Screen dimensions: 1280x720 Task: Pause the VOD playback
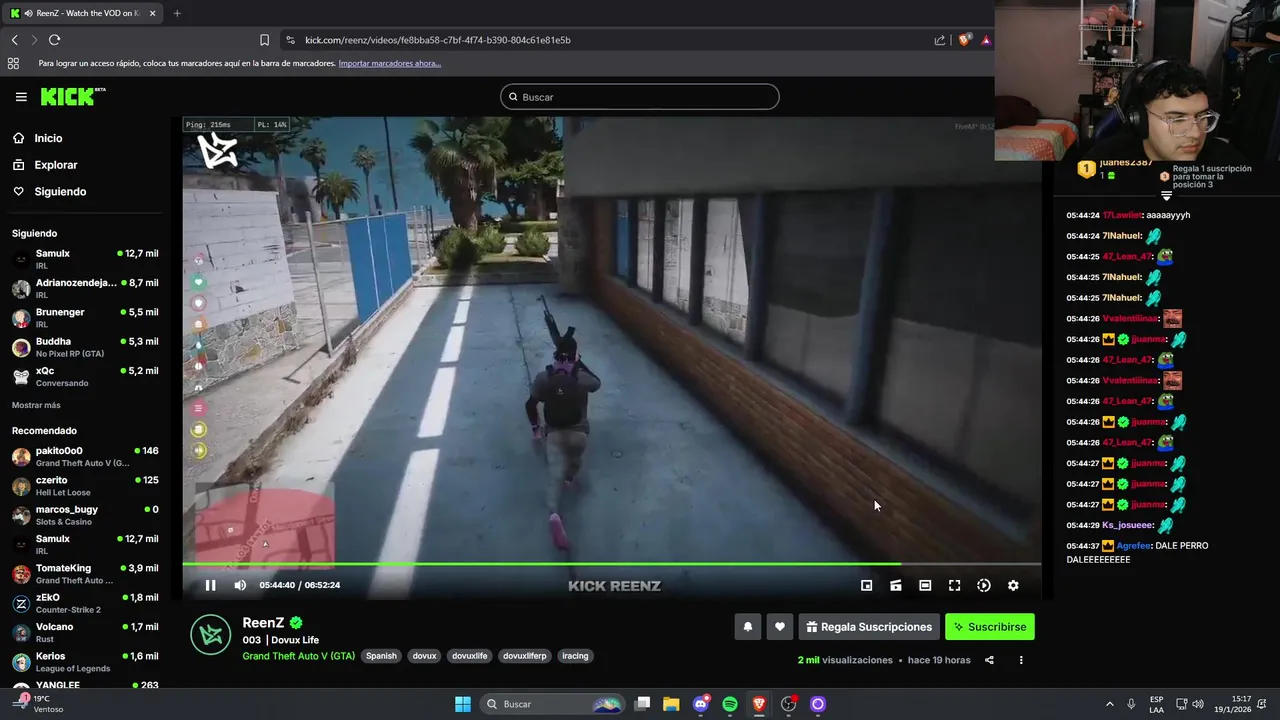point(210,585)
